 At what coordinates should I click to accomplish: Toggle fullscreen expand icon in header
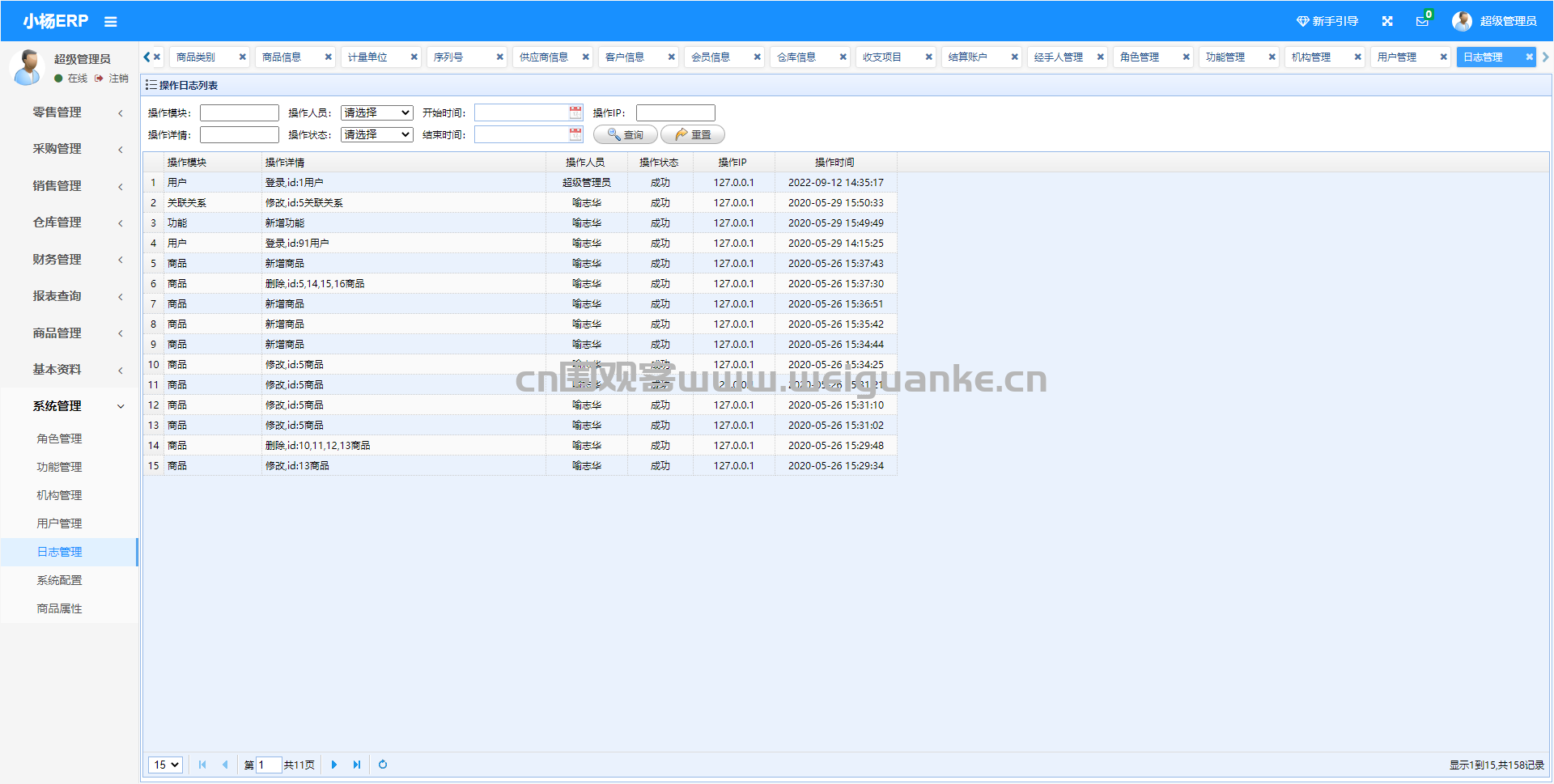[x=1387, y=21]
